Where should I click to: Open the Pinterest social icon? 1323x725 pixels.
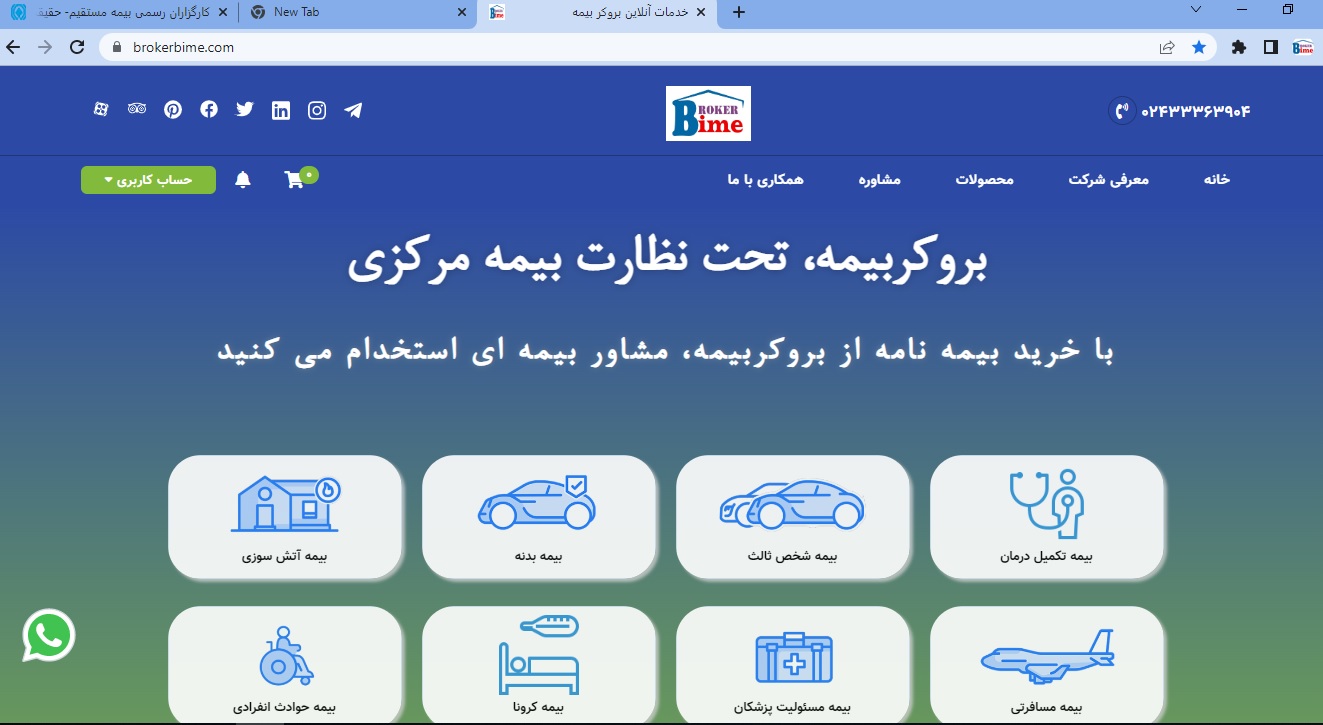(x=173, y=109)
